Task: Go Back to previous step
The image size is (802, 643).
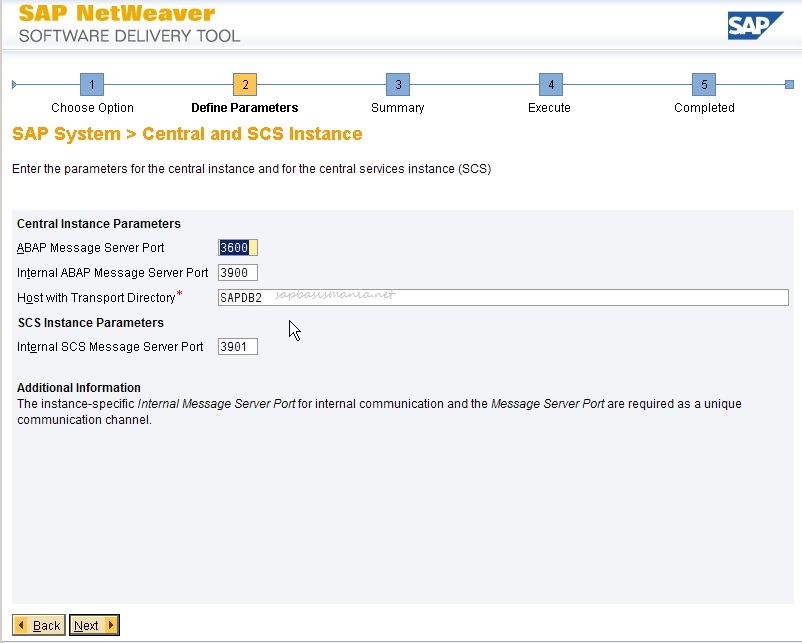Action: (39, 625)
